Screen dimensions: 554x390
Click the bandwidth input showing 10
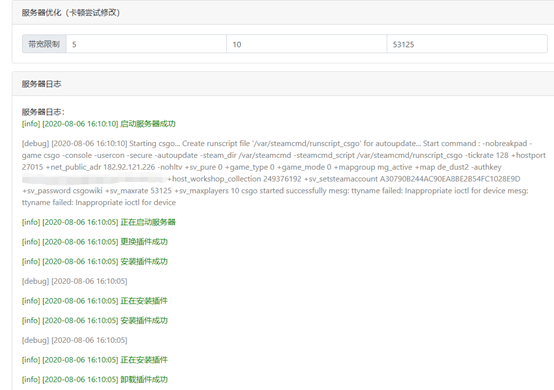point(307,44)
